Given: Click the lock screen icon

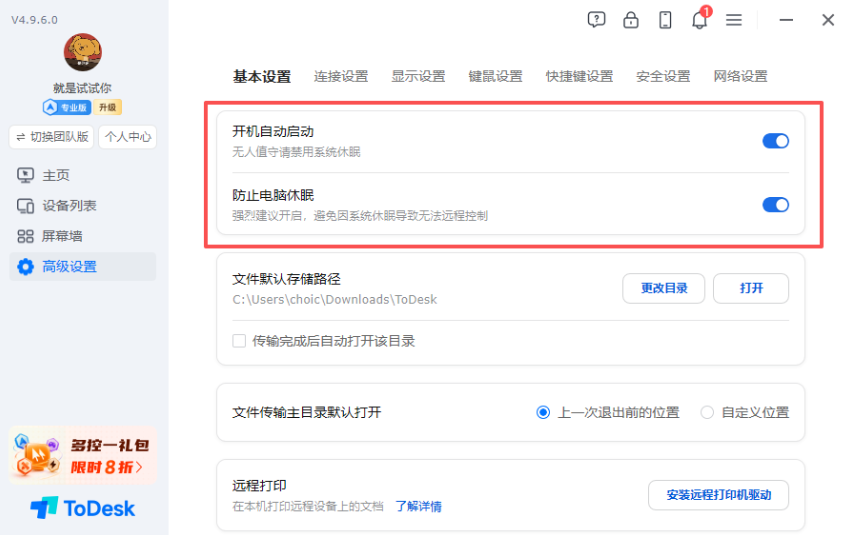Looking at the screenshot, I should pyautogui.click(x=630, y=20).
